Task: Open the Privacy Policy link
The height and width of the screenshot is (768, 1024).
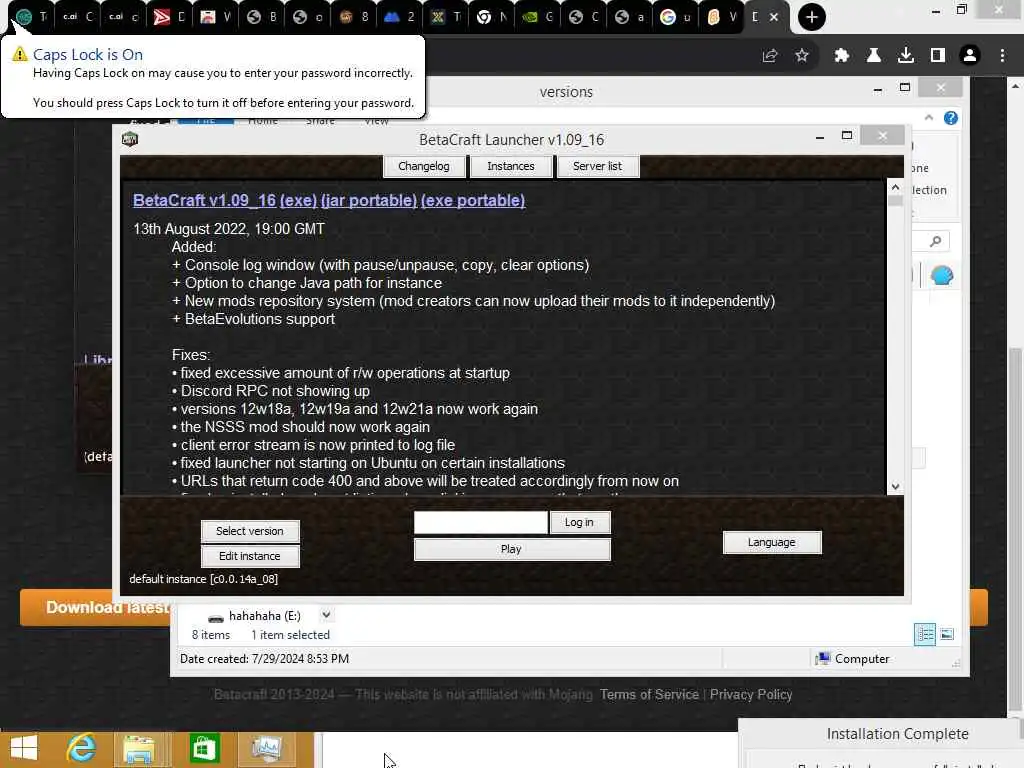Action: pyautogui.click(x=751, y=694)
